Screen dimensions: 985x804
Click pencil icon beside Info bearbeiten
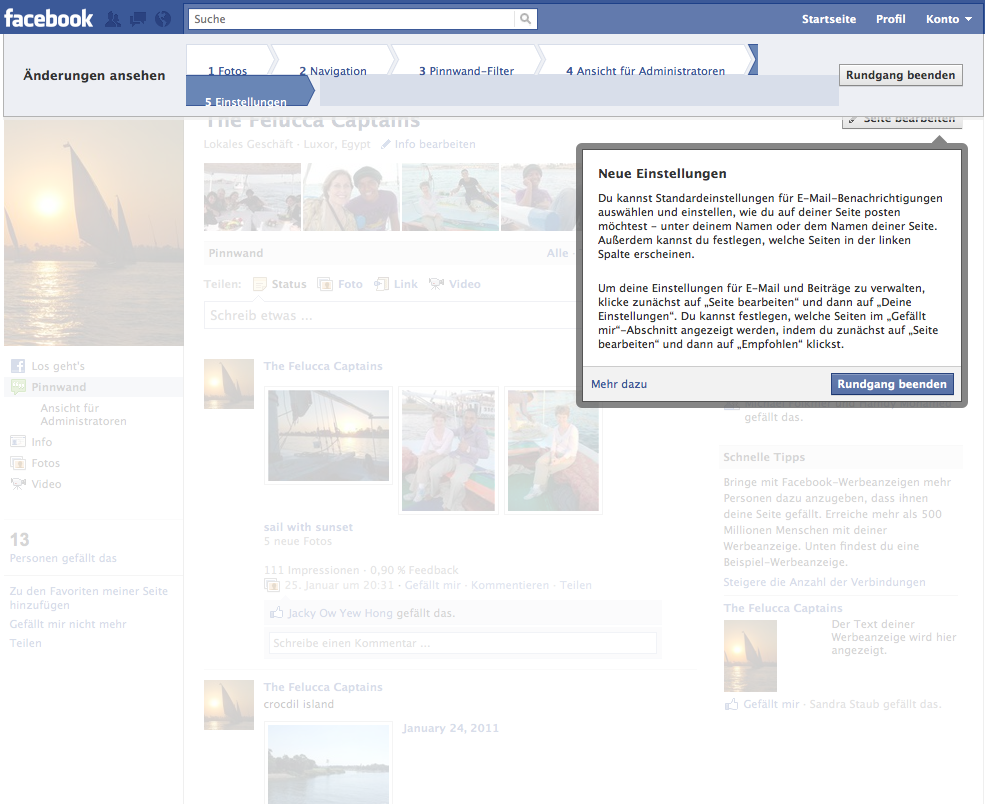pos(386,144)
